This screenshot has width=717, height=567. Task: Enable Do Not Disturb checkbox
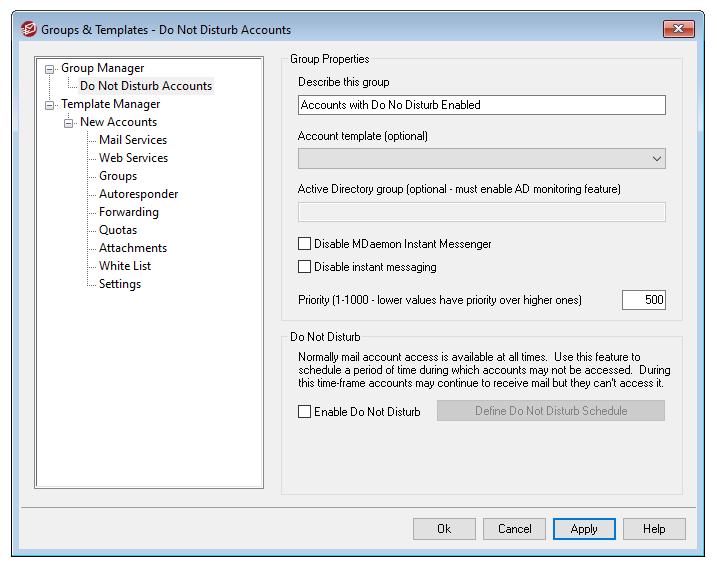point(305,412)
